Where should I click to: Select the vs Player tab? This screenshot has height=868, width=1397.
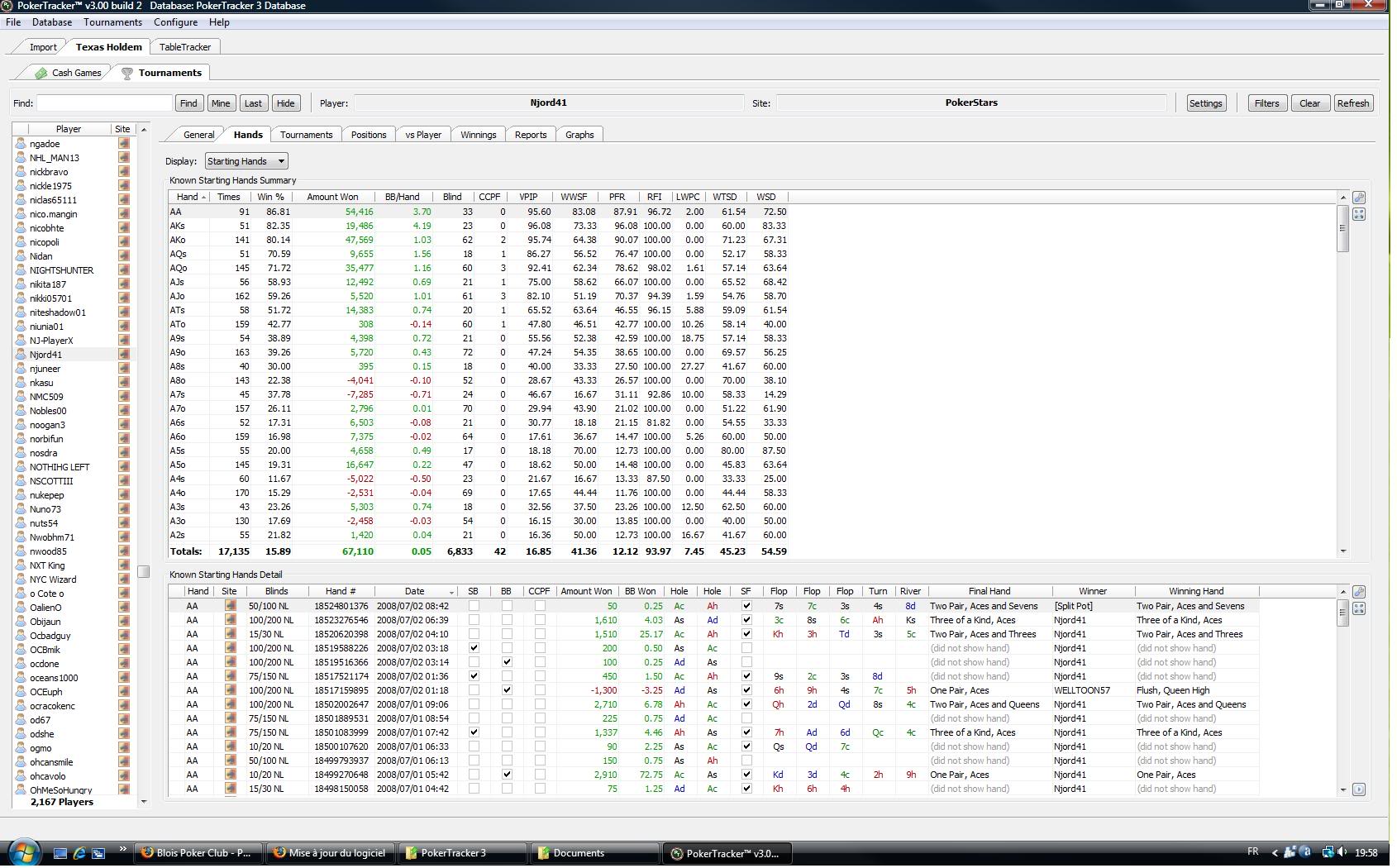coord(423,135)
